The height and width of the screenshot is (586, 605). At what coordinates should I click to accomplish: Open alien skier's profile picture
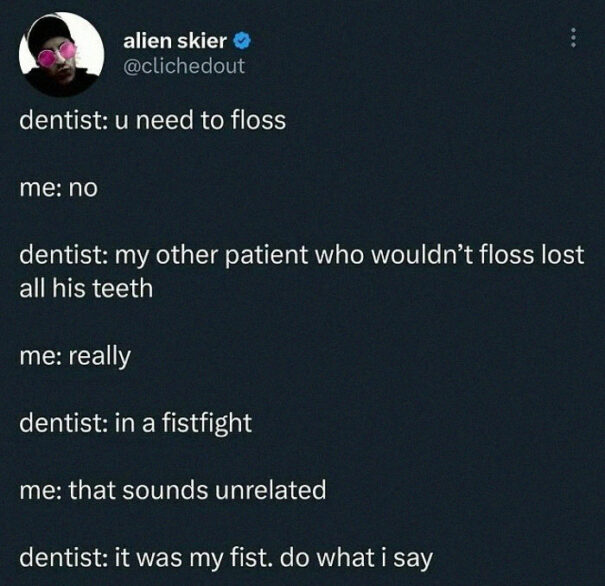click(62, 54)
